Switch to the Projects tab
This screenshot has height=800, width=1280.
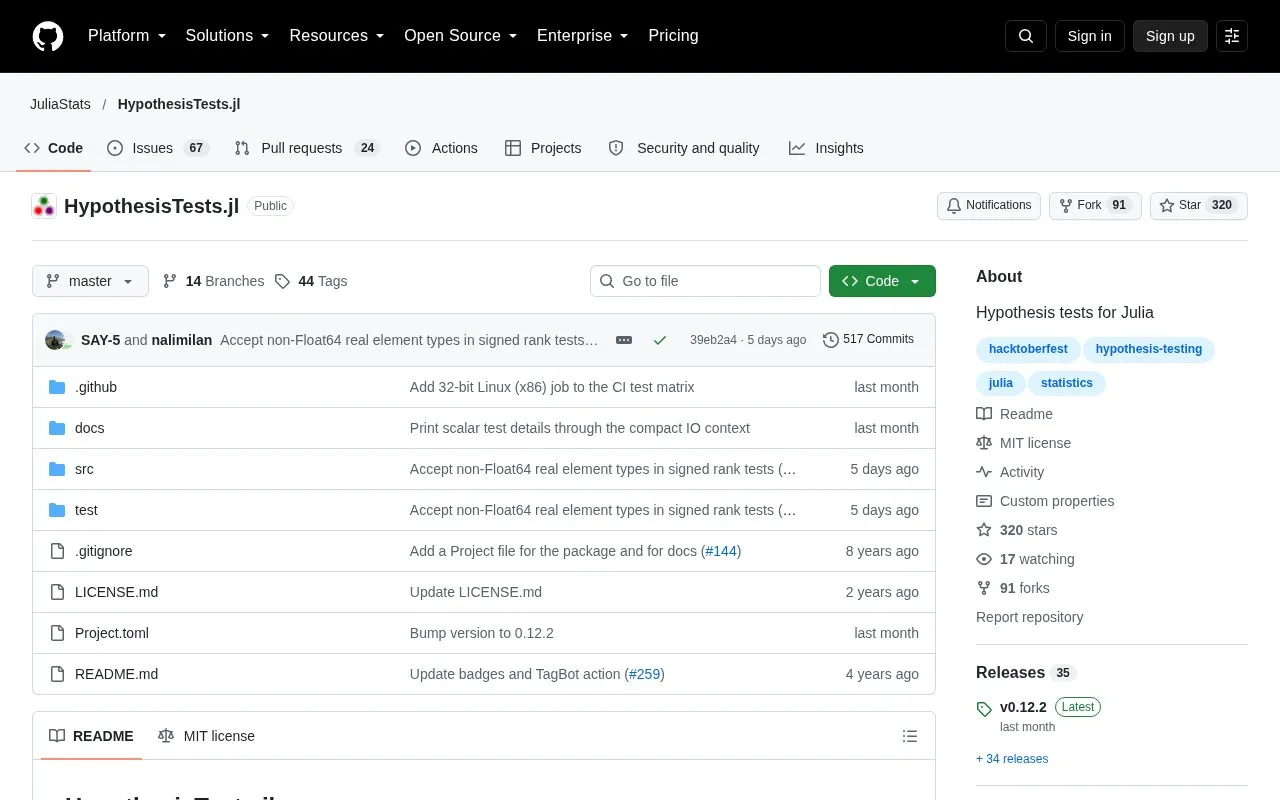[x=543, y=148]
